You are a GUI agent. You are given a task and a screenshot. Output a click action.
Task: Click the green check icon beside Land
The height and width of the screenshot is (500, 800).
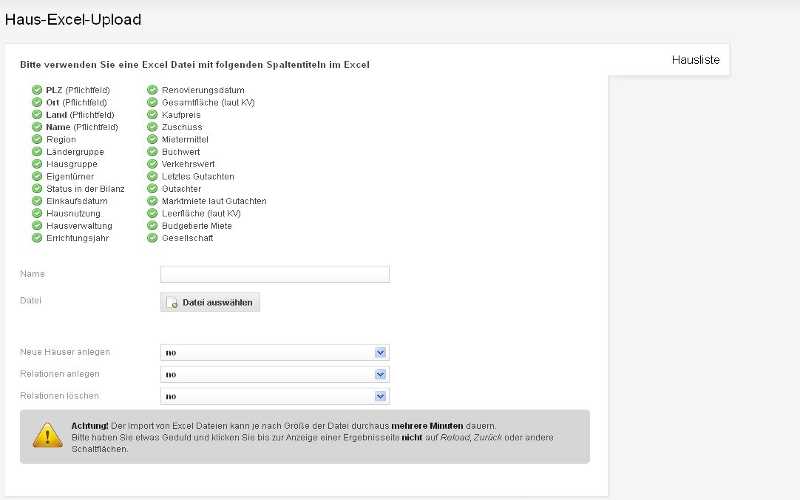point(37,114)
